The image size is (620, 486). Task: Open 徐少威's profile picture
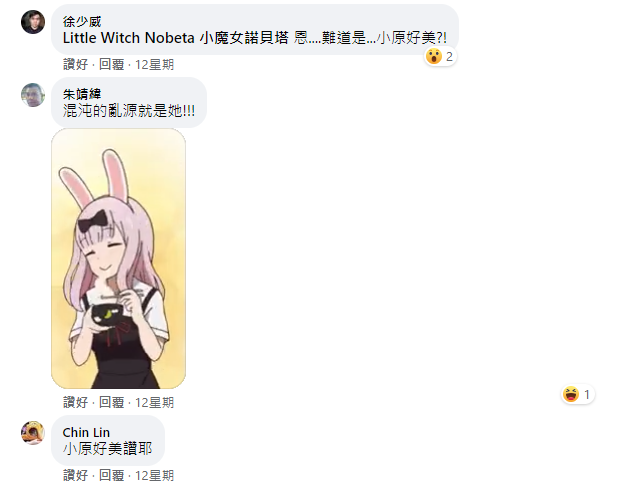[33, 22]
